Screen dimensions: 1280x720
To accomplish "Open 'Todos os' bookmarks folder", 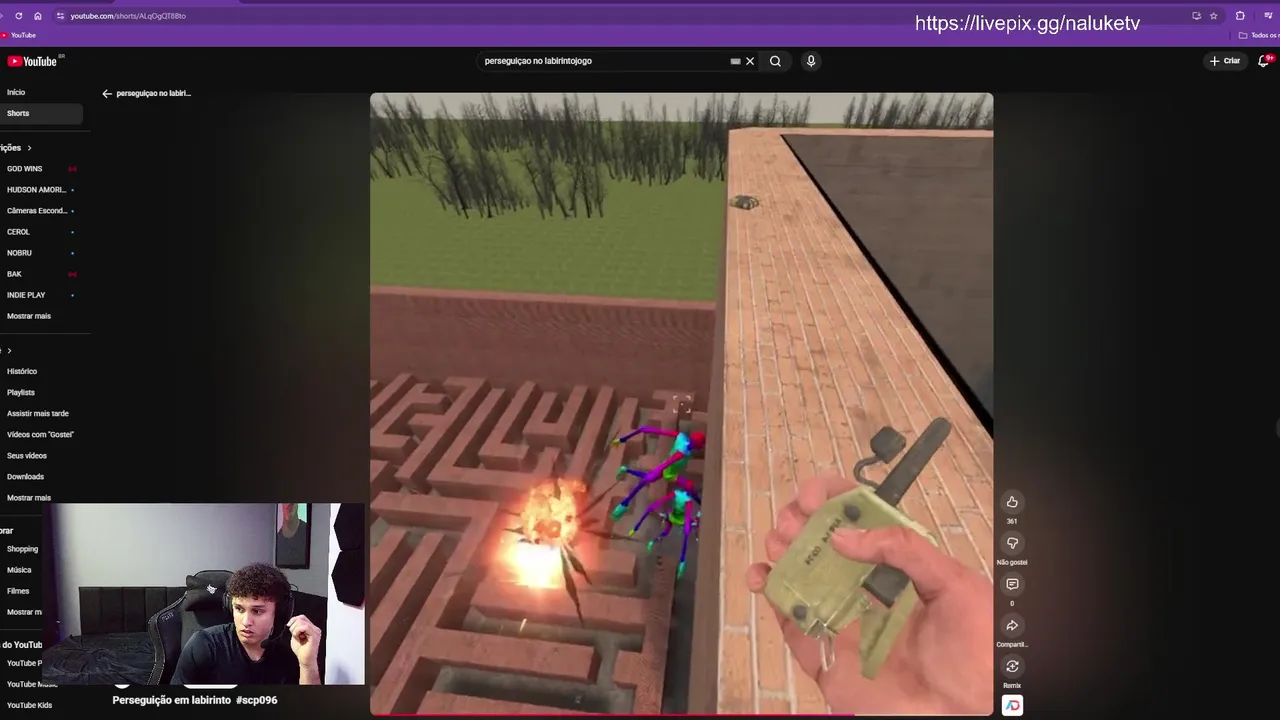I will click(1259, 35).
